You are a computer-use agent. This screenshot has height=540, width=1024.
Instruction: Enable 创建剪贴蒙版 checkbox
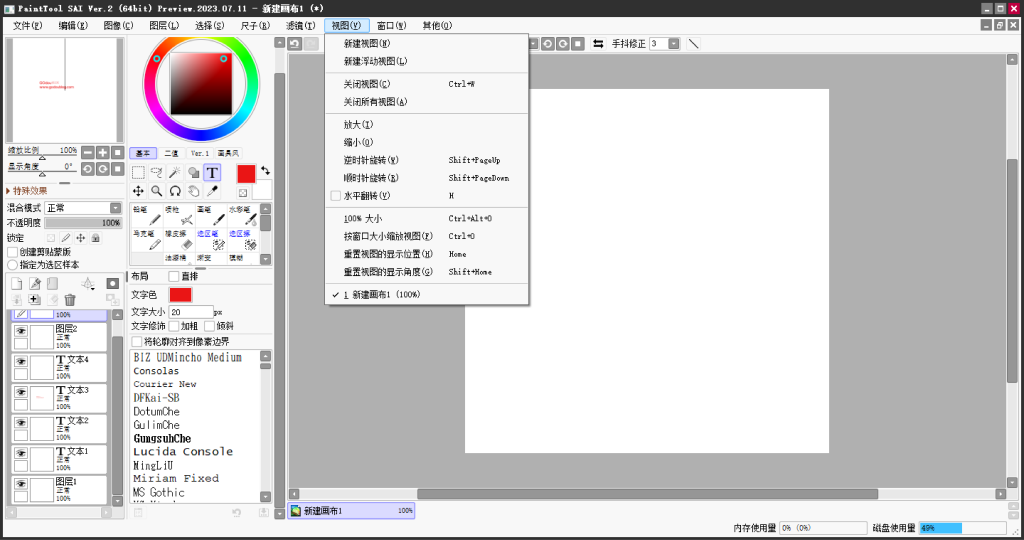click(x=12, y=252)
